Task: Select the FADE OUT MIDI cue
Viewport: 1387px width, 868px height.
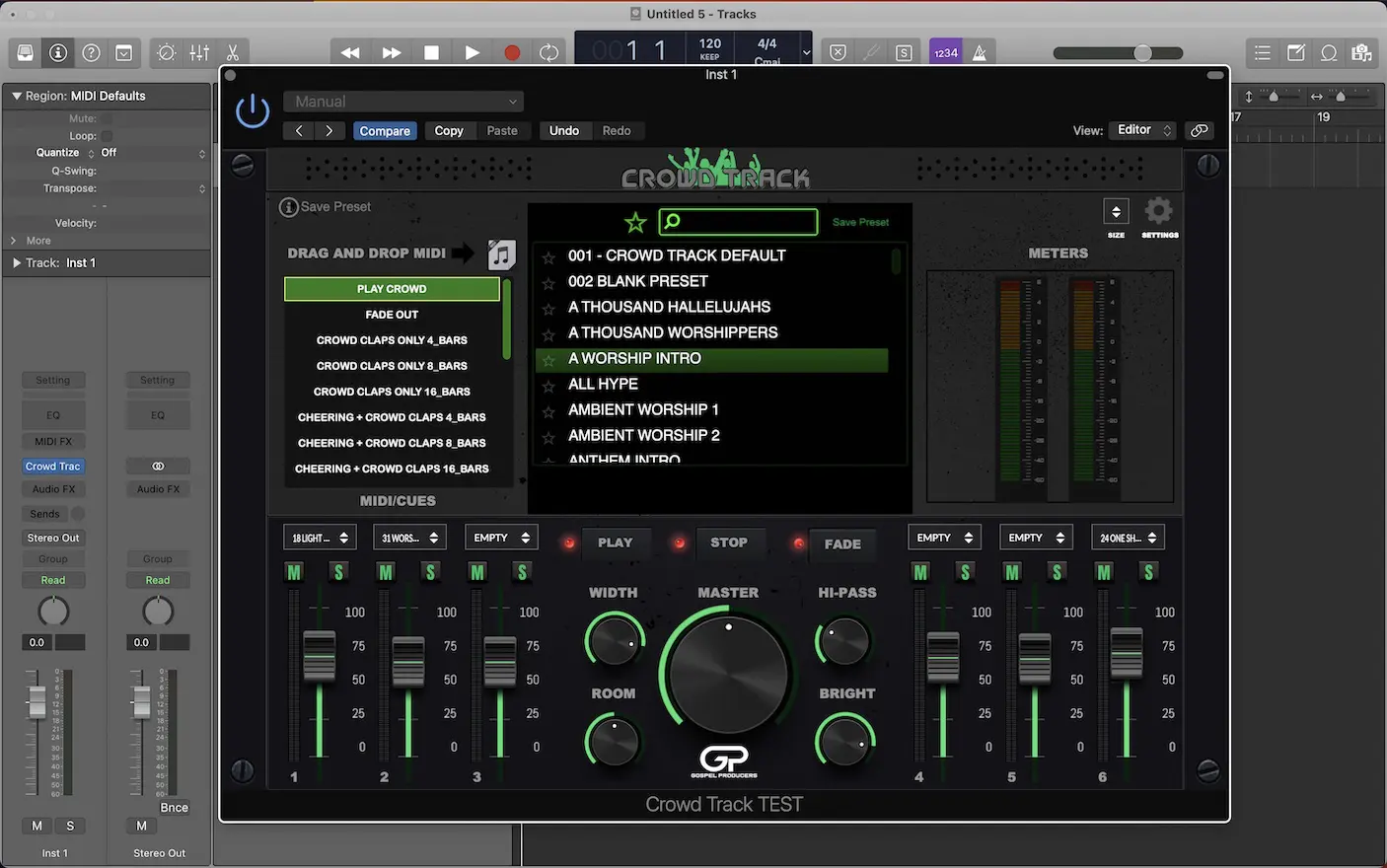Action: point(392,315)
